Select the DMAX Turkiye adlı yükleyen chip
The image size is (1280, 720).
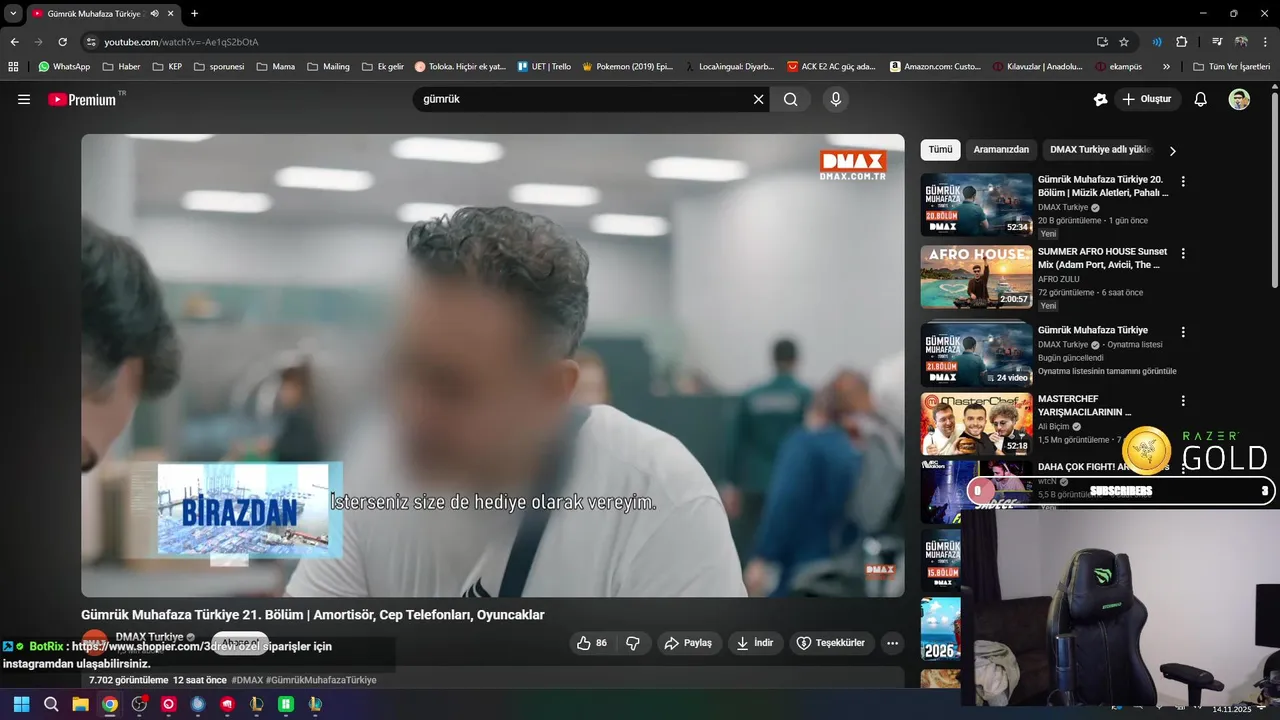pos(1101,150)
